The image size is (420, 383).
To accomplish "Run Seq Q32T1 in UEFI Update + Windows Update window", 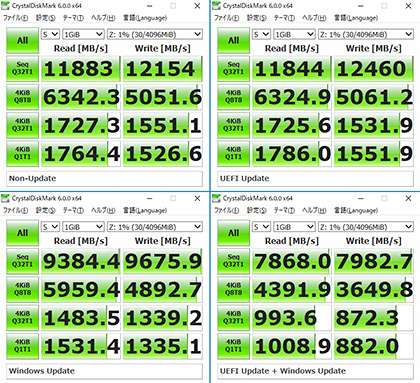I will click(x=233, y=261).
